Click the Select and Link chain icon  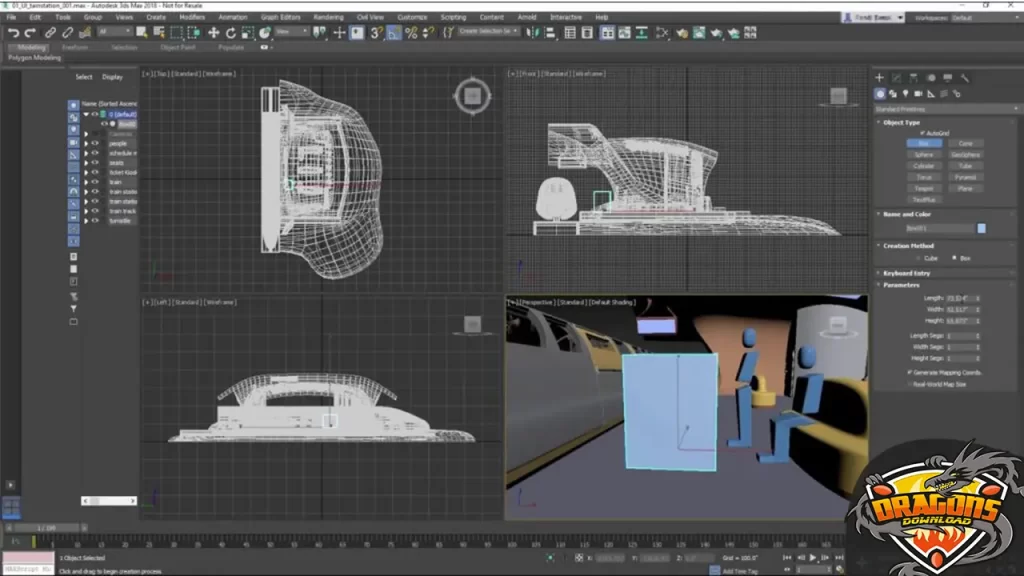[x=52, y=33]
